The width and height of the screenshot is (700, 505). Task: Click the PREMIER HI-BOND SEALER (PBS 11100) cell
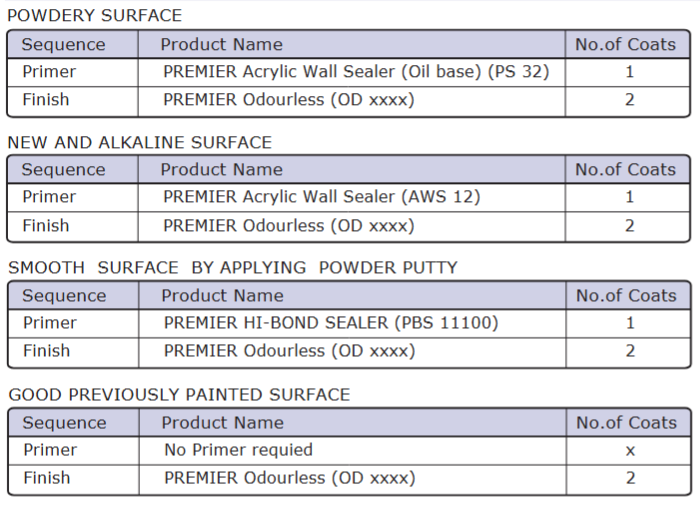click(x=330, y=323)
